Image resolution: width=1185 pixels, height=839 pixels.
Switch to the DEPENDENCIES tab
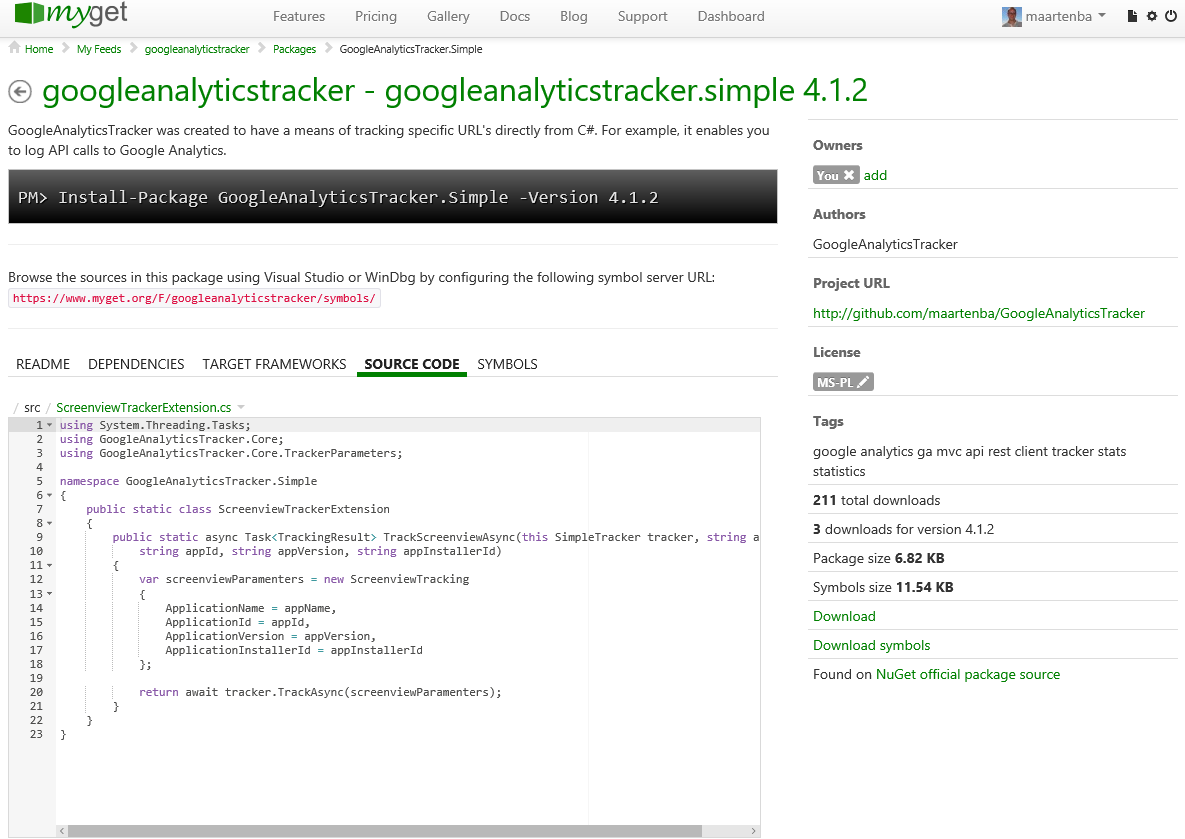(136, 364)
